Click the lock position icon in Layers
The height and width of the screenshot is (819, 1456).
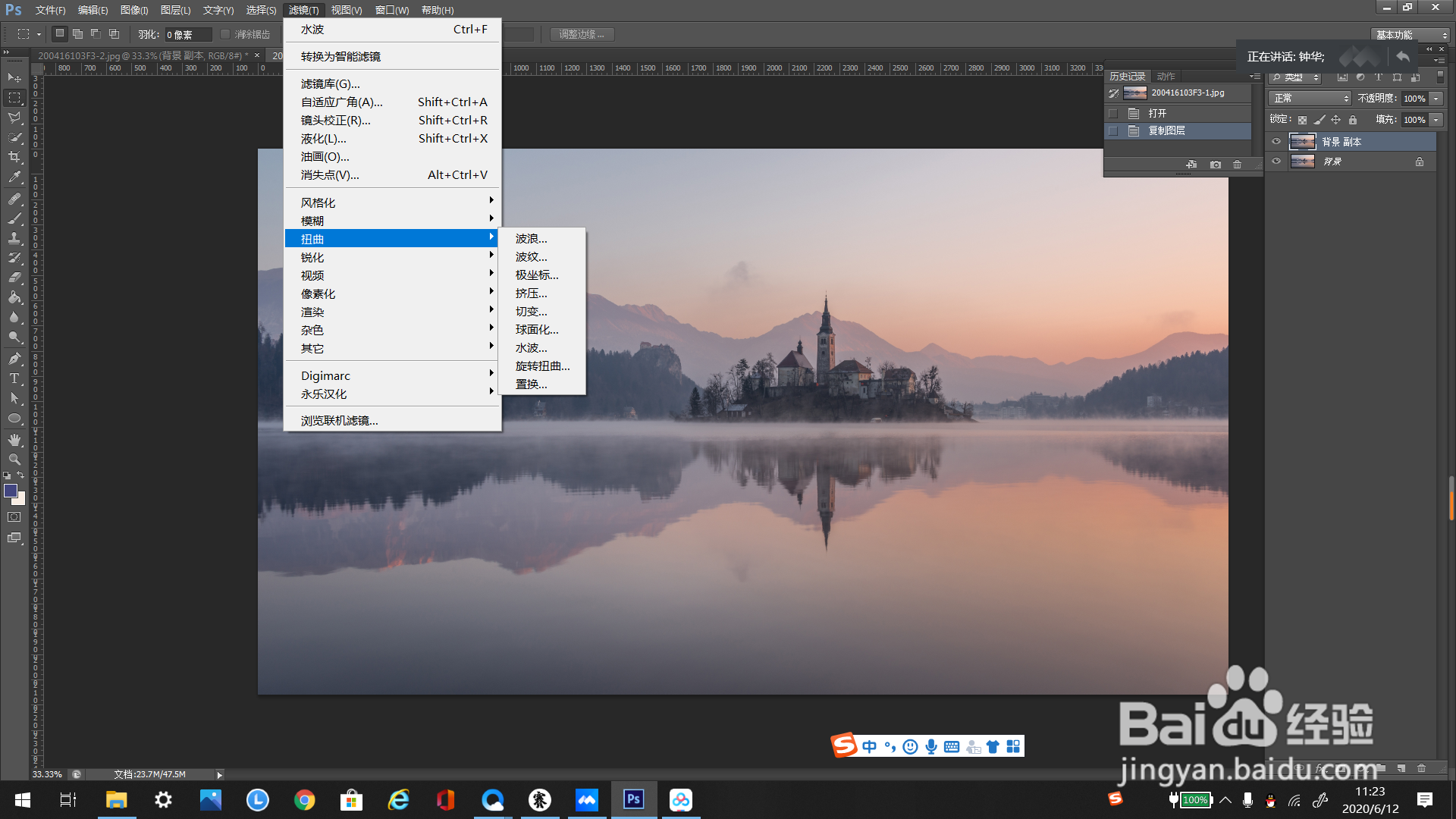tap(1336, 120)
